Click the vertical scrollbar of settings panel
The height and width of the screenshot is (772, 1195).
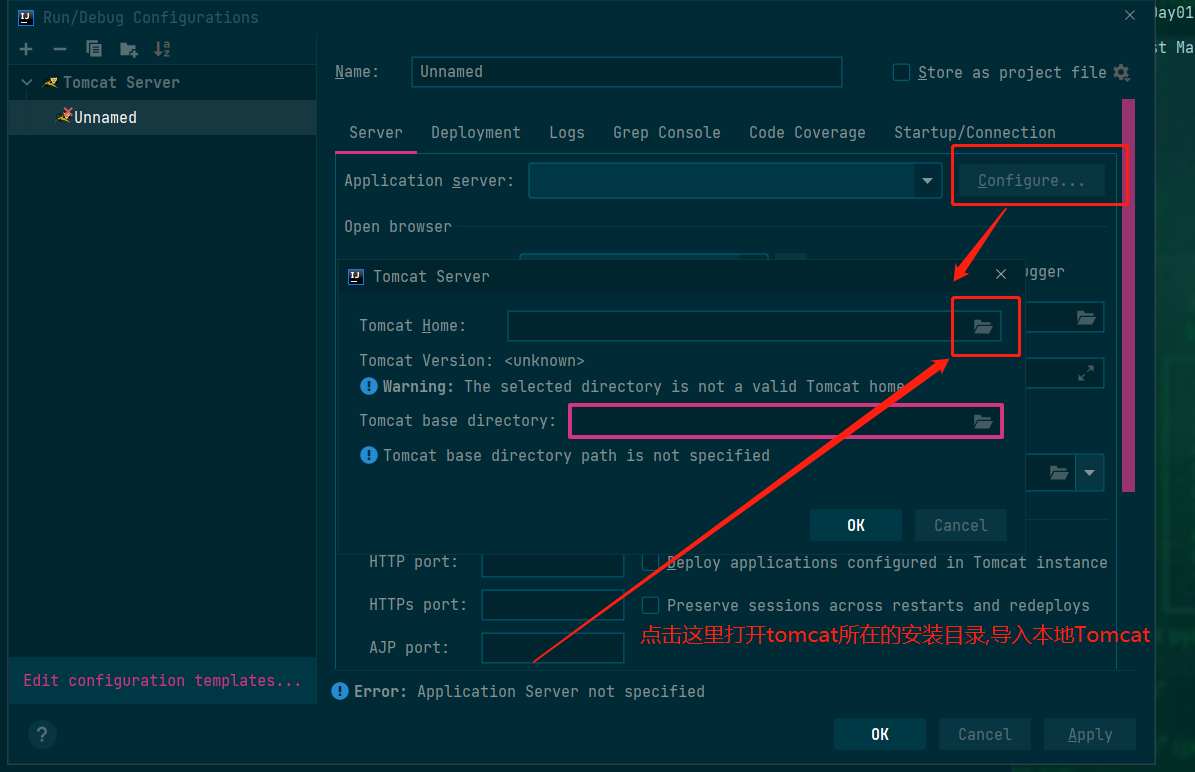[x=1129, y=296]
